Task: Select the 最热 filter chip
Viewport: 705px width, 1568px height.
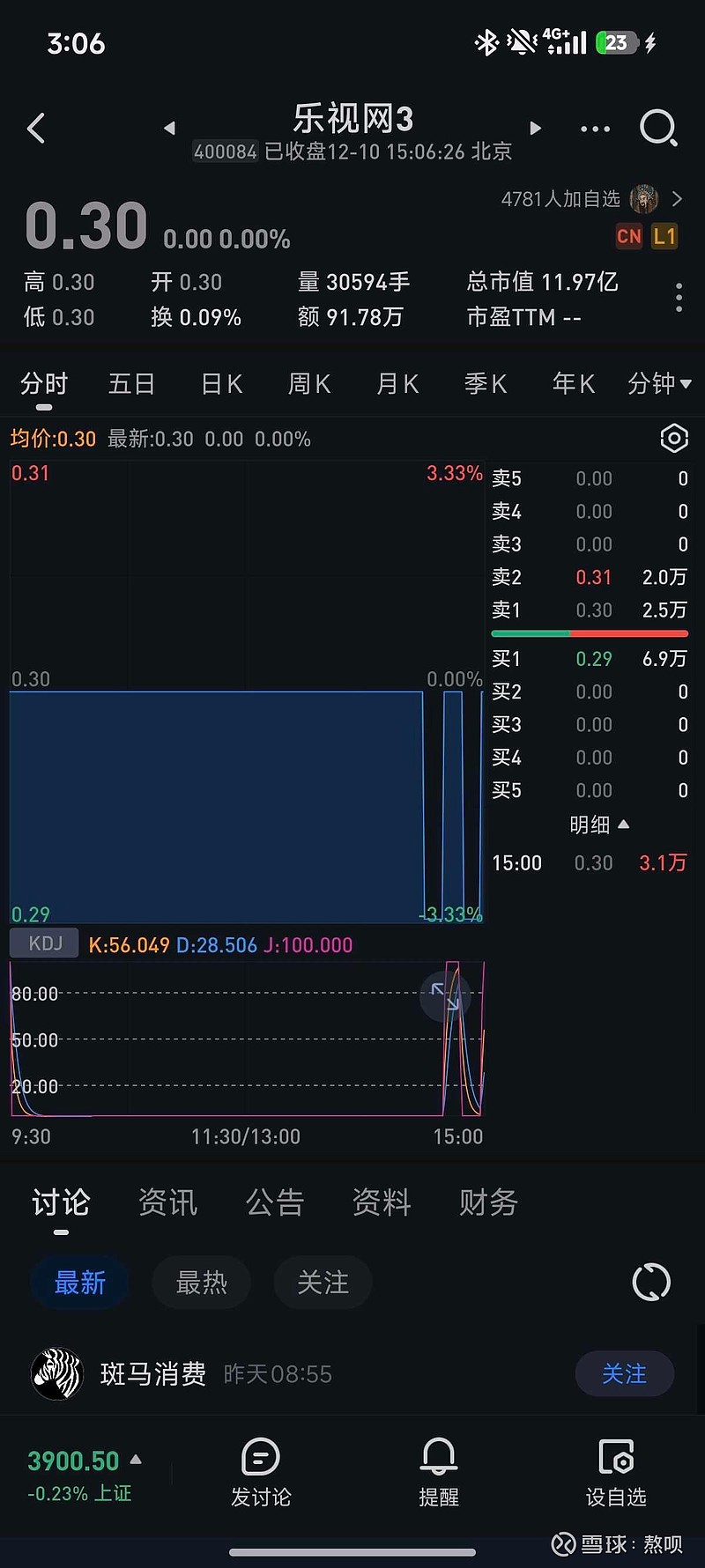Action: (x=202, y=1283)
